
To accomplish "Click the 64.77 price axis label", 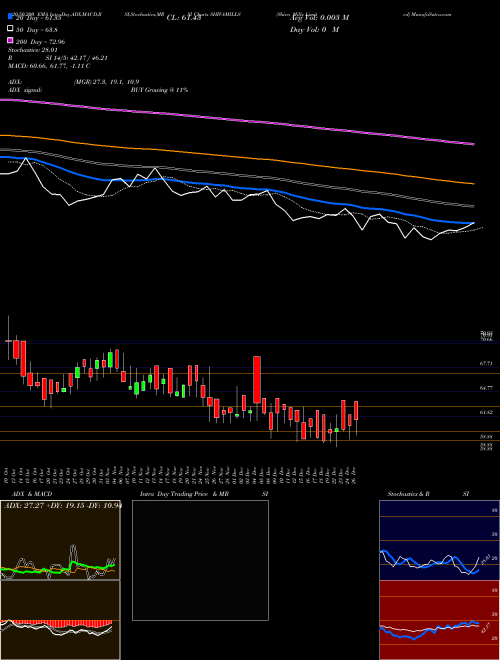I will (x=486, y=388).
